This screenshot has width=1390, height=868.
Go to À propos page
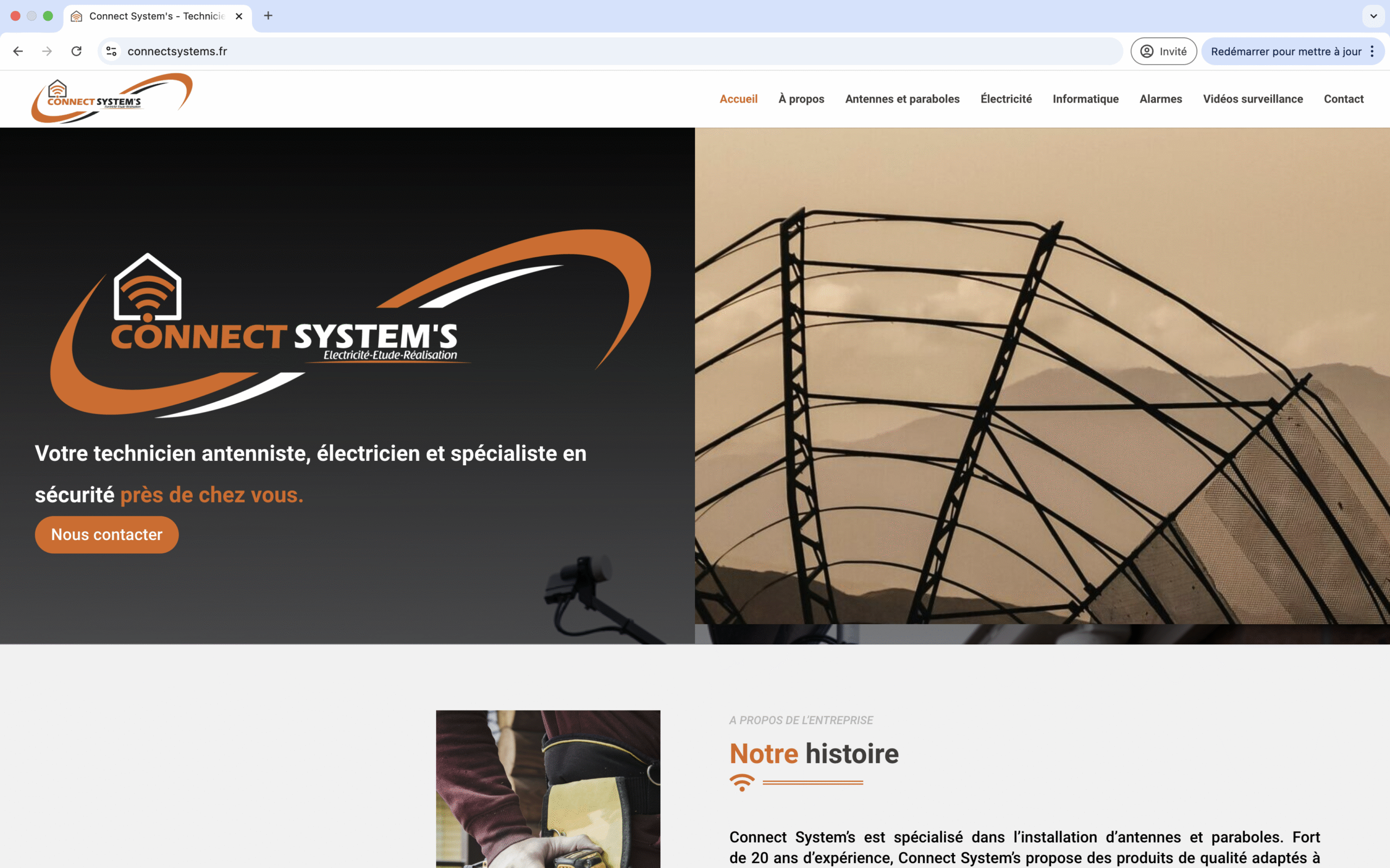coord(801,99)
